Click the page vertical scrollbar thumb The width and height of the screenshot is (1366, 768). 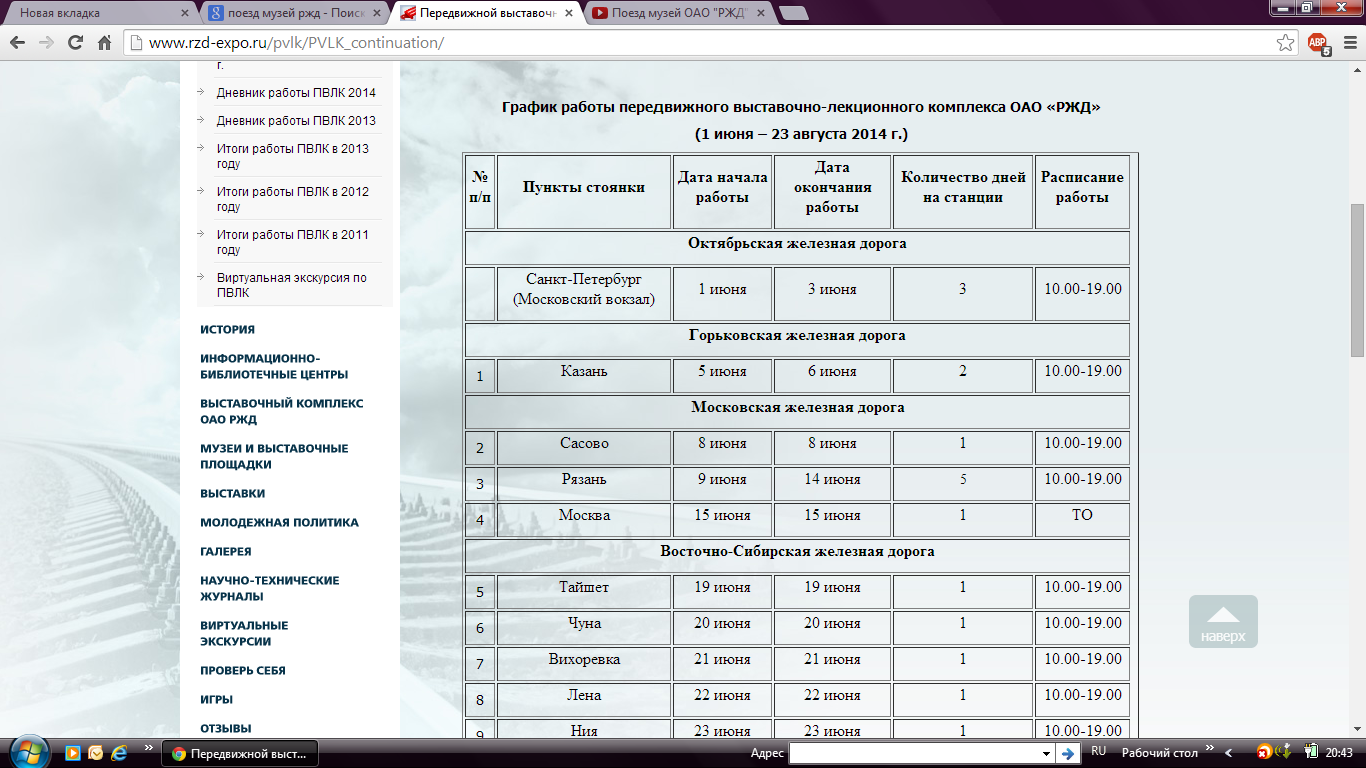click(1357, 280)
